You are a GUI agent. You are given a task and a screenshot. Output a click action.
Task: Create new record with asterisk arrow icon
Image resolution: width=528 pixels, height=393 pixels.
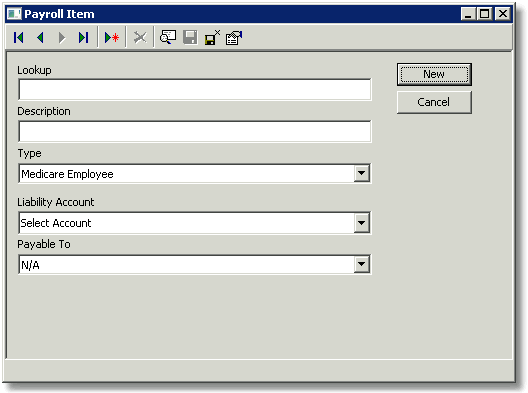pyautogui.click(x=112, y=37)
